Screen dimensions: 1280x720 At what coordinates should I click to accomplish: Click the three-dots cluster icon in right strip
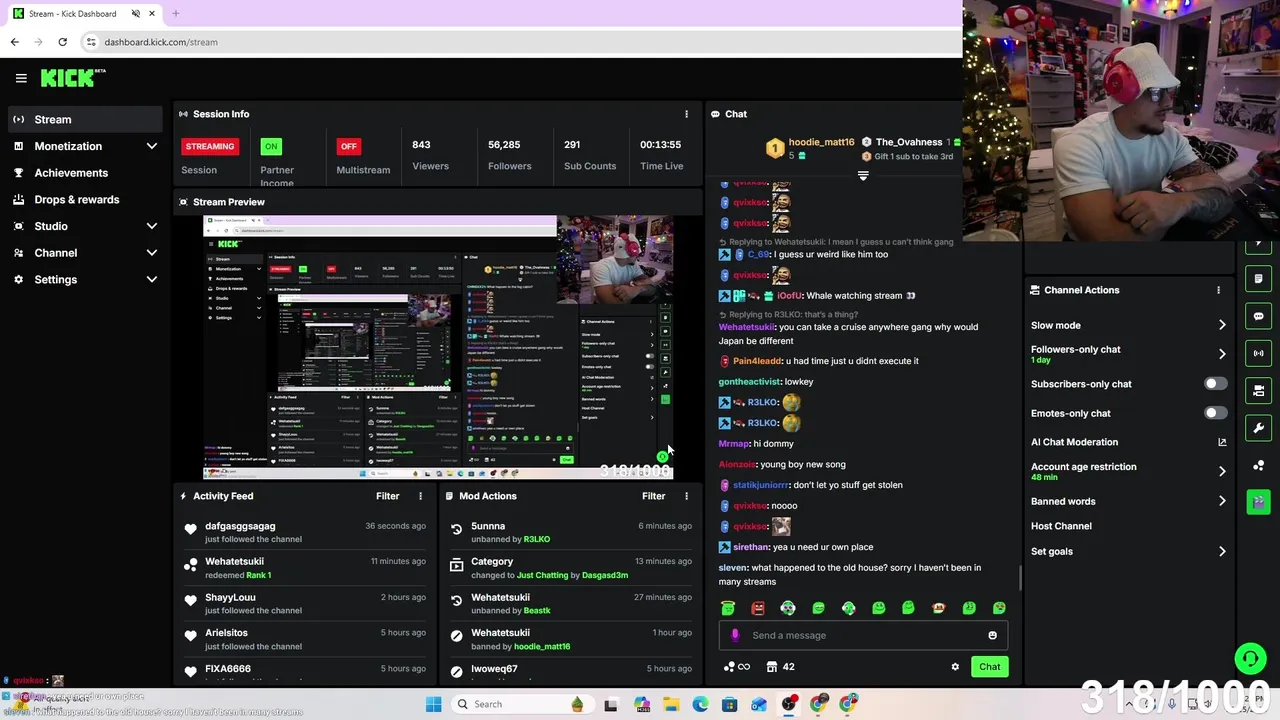pyautogui.click(x=1259, y=465)
